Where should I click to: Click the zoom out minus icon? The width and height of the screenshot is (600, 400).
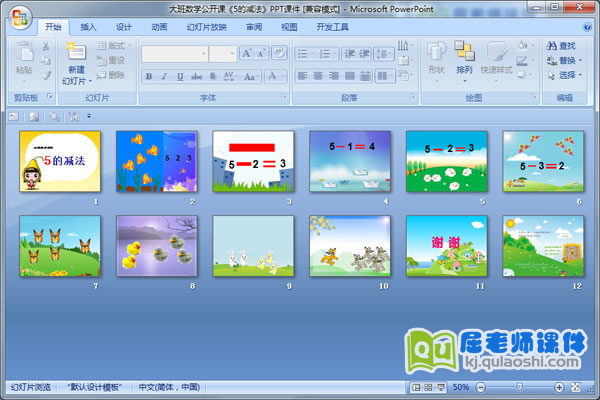tap(480, 387)
